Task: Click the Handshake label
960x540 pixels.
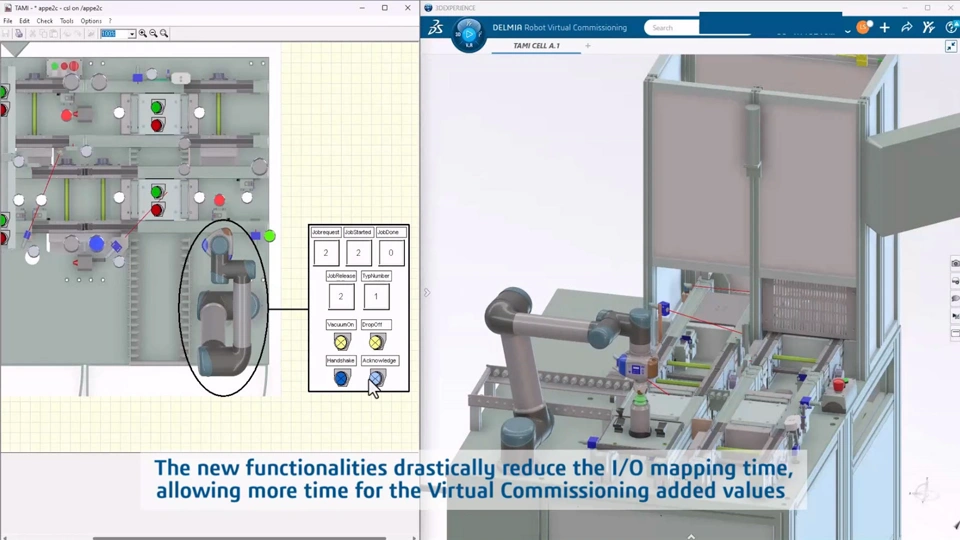Action: coord(341,361)
